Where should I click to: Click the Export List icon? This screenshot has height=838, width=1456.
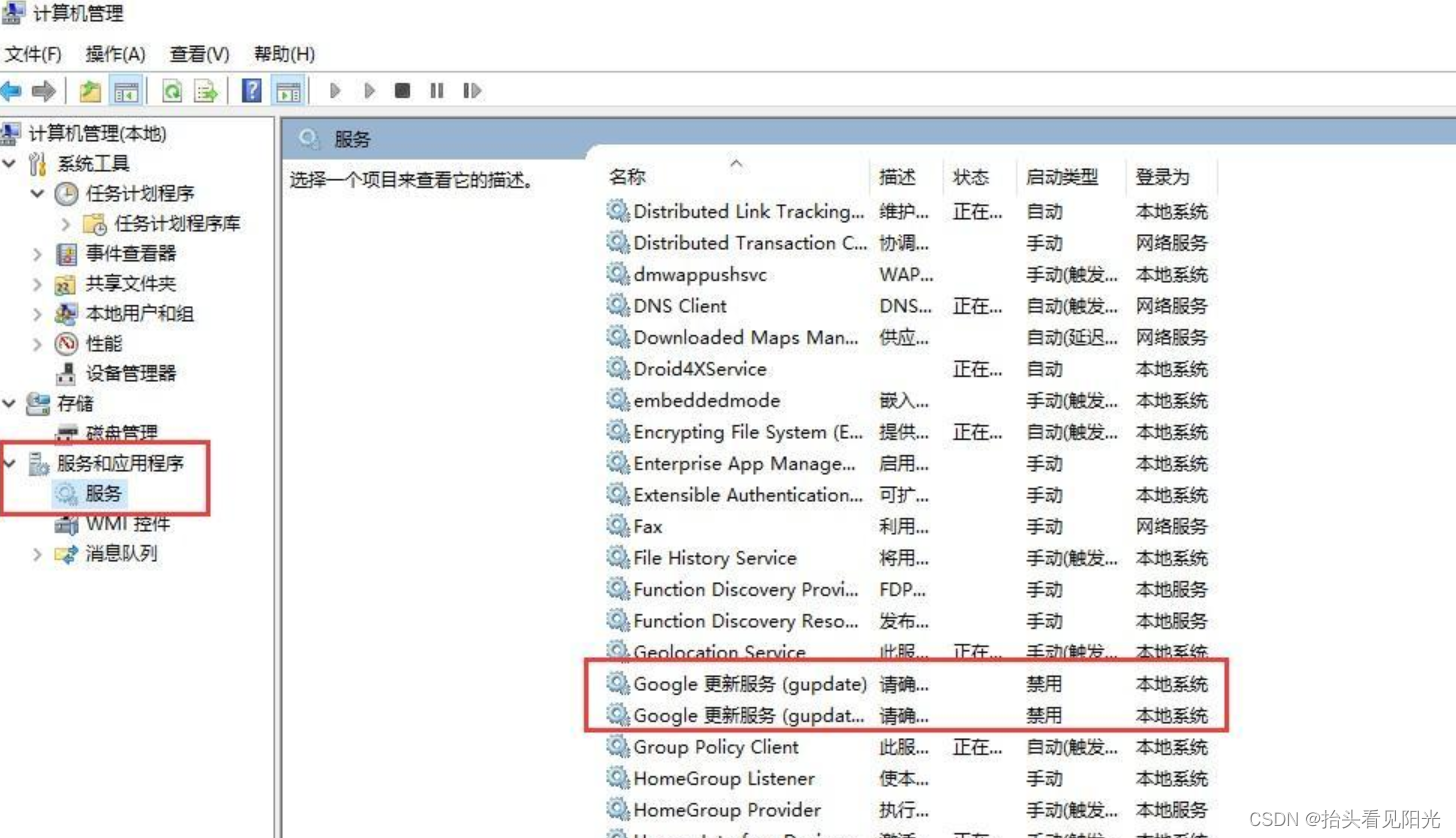[203, 91]
